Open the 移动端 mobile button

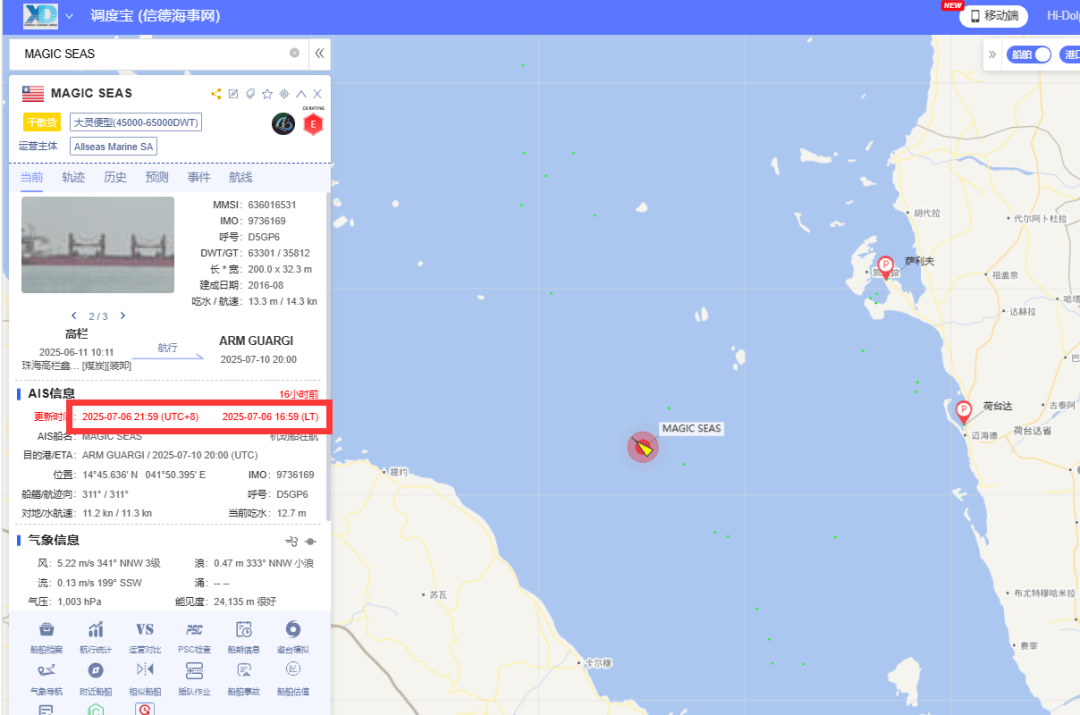(x=994, y=16)
